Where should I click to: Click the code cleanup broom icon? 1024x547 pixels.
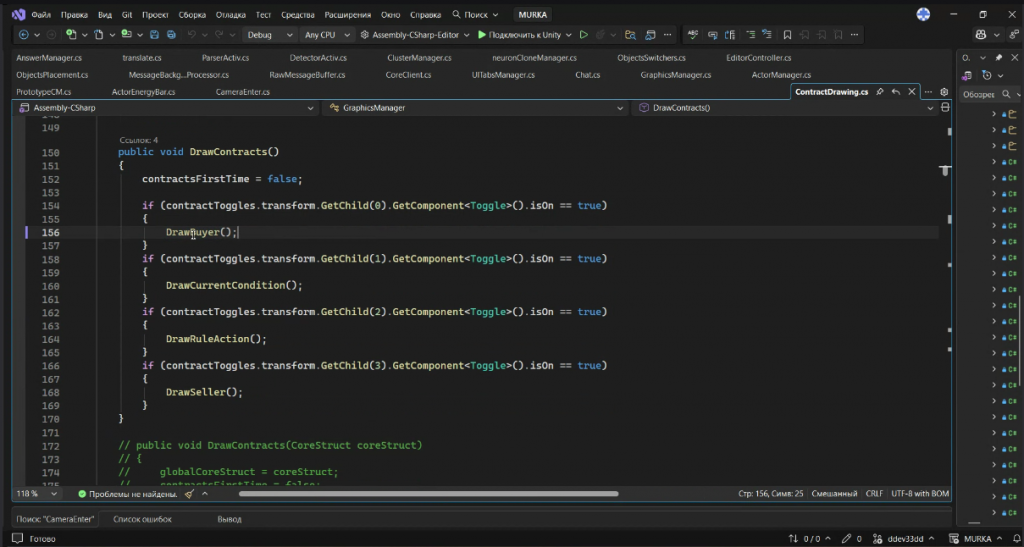pyautogui.click(x=189, y=493)
